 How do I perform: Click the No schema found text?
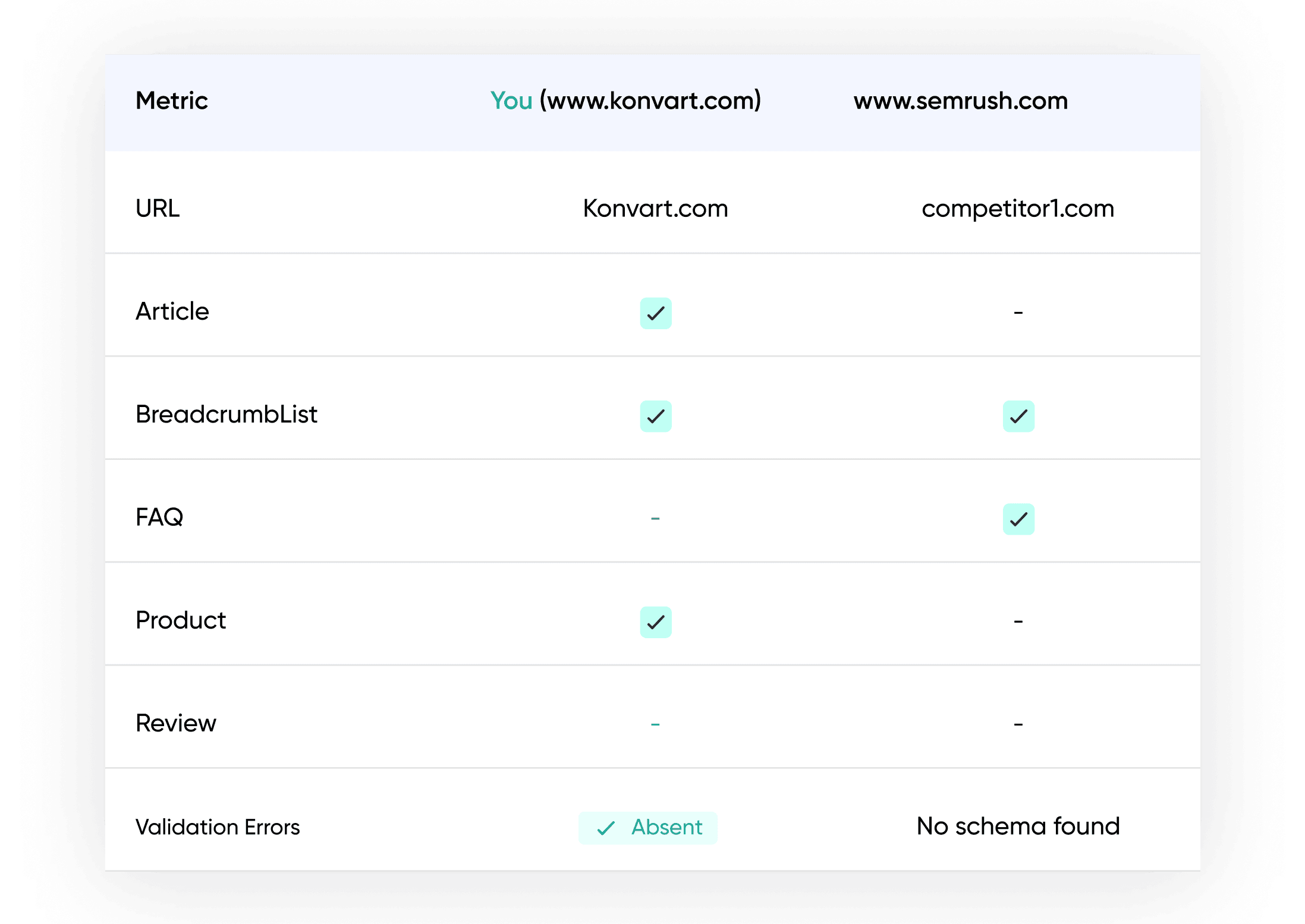point(1018,827)
